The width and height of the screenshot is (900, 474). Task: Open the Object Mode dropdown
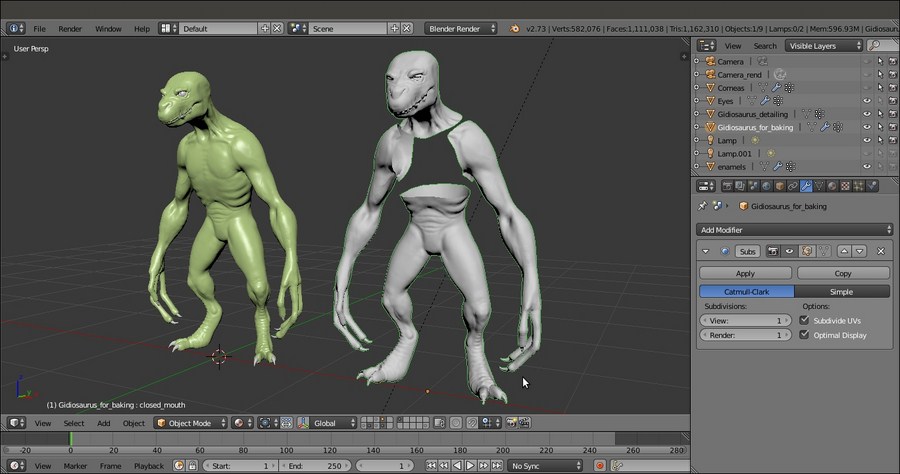coord(191,424)
